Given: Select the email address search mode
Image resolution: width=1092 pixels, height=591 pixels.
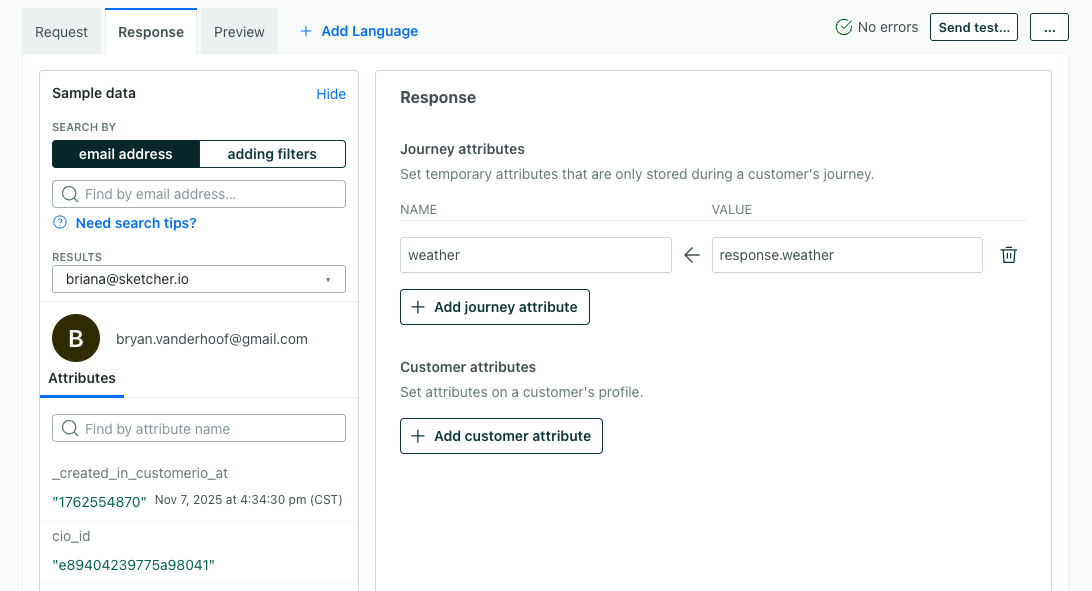Looking at the screenshot, I should click(126, 154).
